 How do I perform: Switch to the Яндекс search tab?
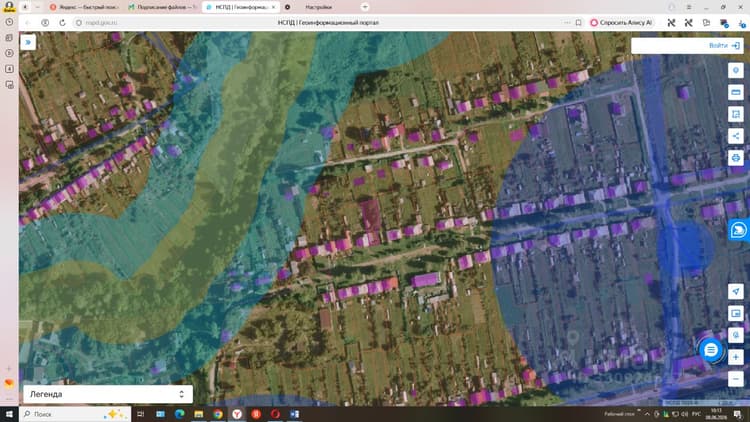[84, 7]
